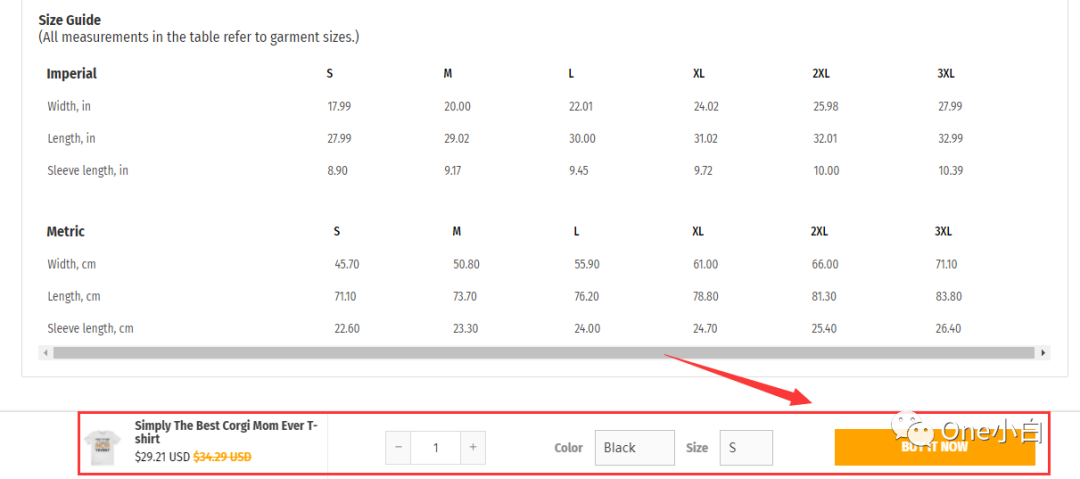Click the sleeve length value 9.17
The height and width of the screenshot is (479, 1080).
coord(453,171)
